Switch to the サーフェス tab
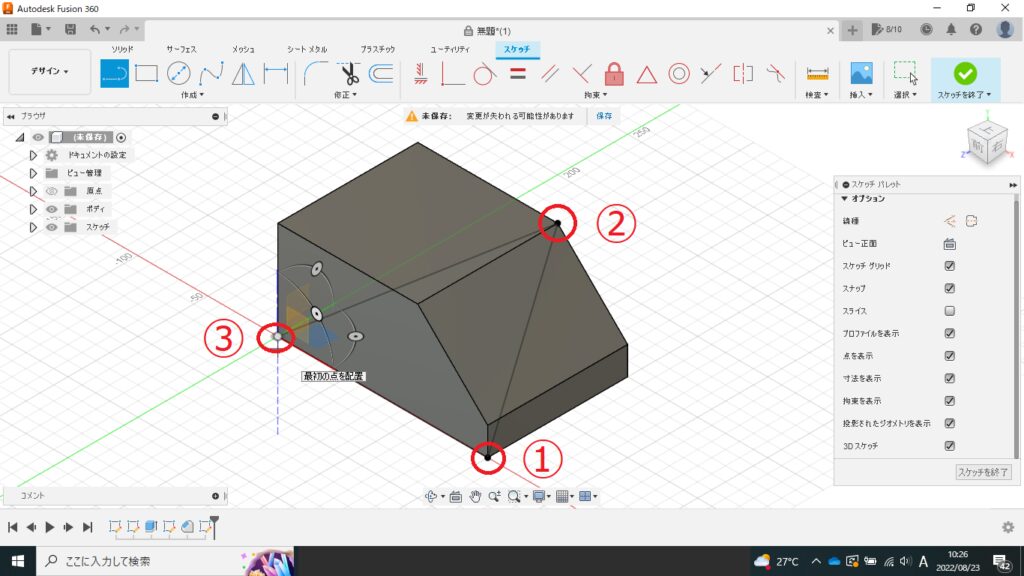This screenshot has width=1024, height=576. click(x=181, y=50)
